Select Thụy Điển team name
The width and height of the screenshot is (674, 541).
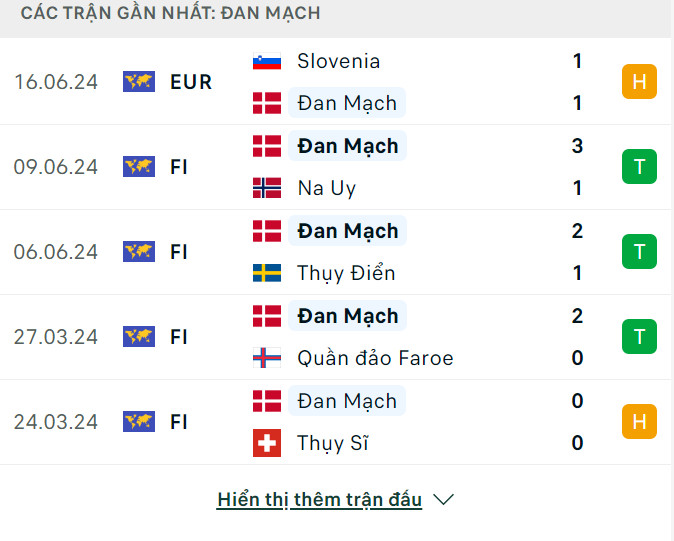[346, 273]
